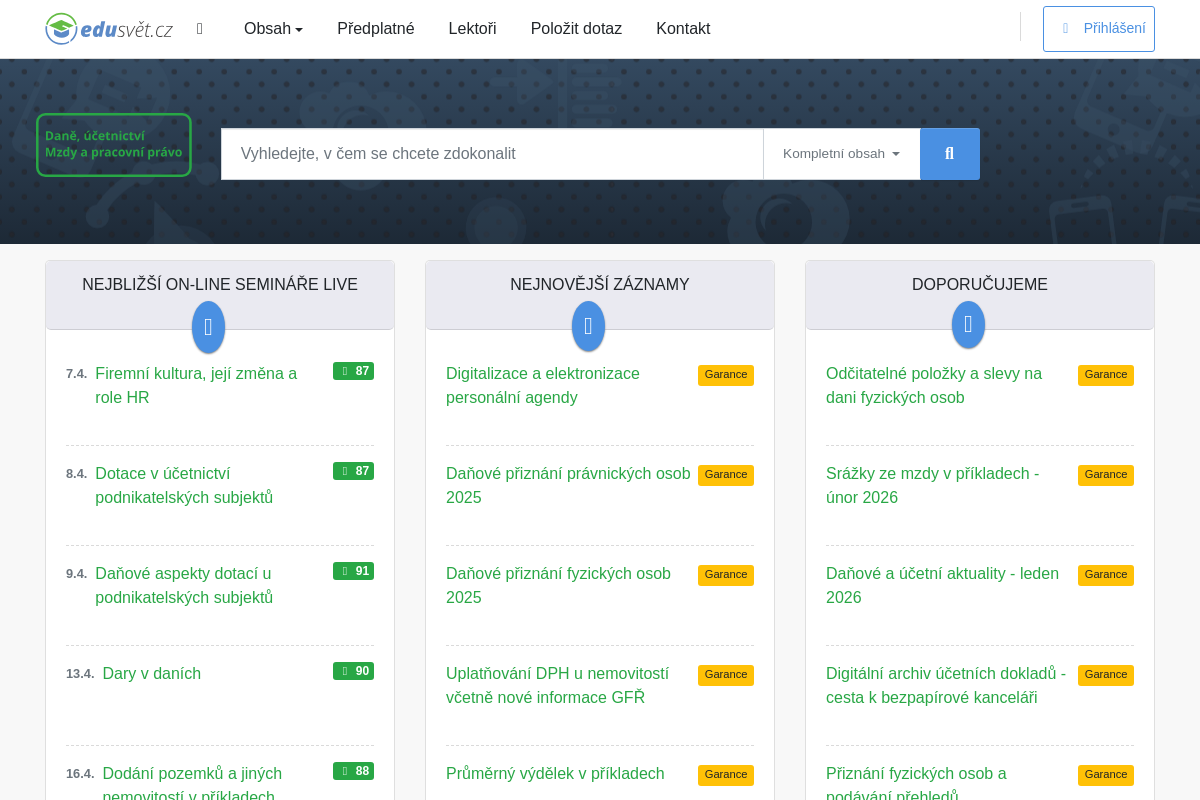This screenshot has width=1200, height=800.
Task: Click the green 91 rating badge
Action: point(353,571)
